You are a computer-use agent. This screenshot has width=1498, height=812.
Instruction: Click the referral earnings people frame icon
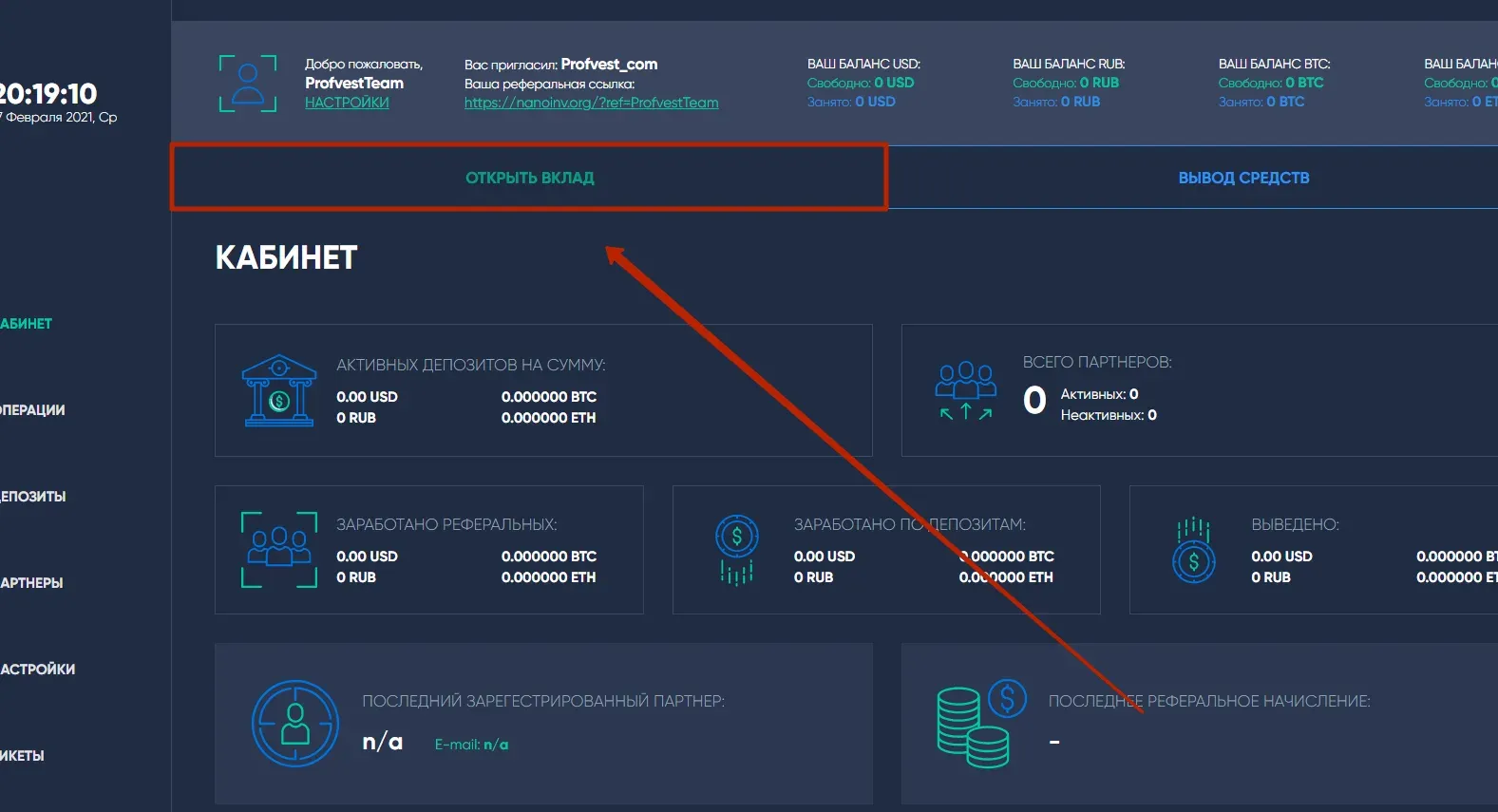click(x=279, y=550)
